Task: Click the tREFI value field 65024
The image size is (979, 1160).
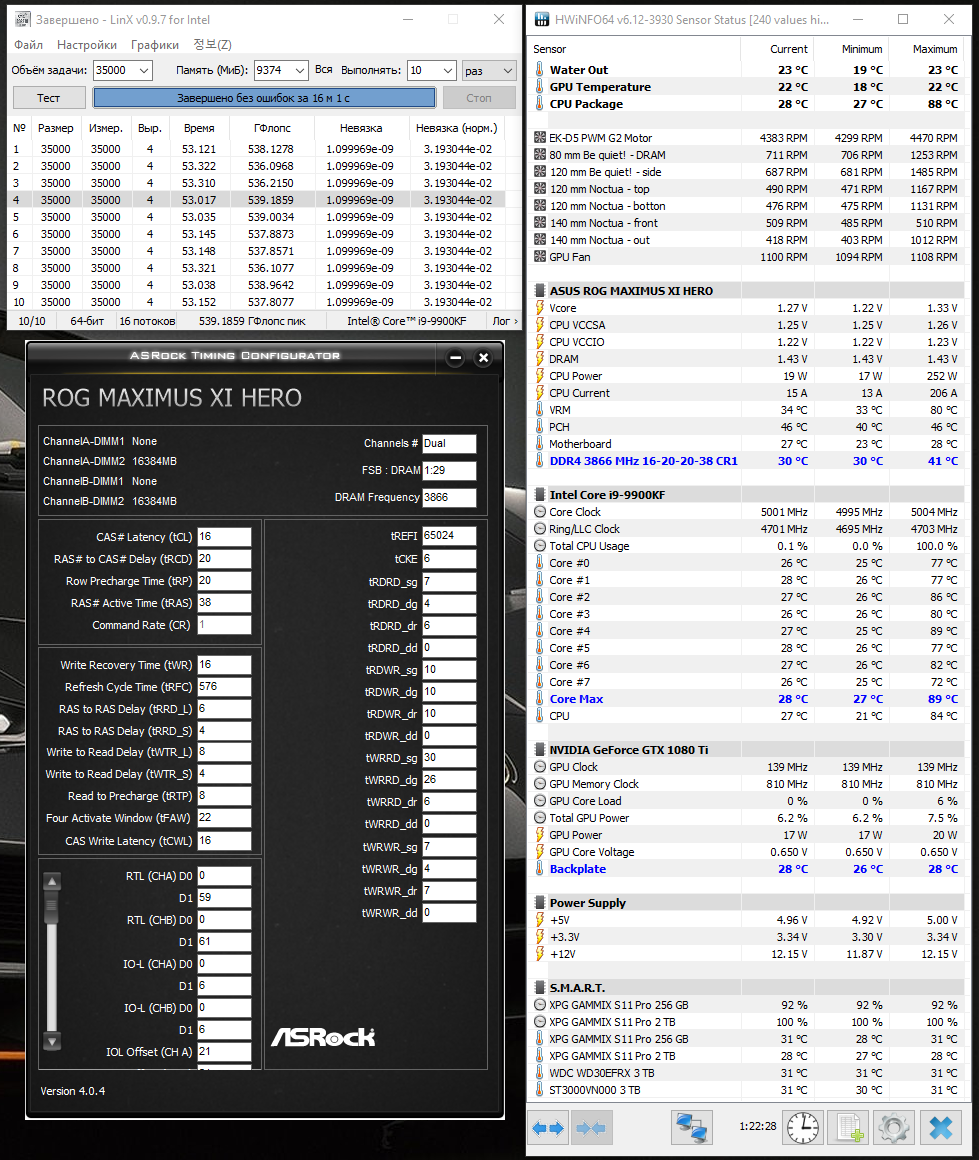Action: [x=449, y=536]
